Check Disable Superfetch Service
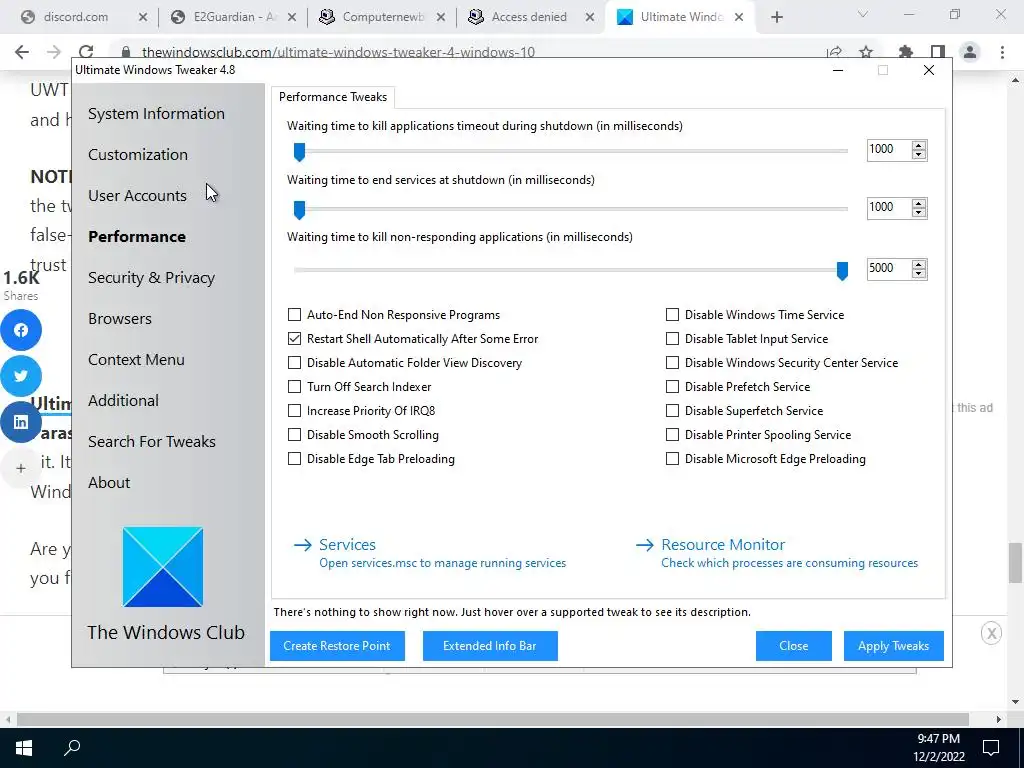The image size is (1024, 768). pyautogui.click(x=672, y=411)
